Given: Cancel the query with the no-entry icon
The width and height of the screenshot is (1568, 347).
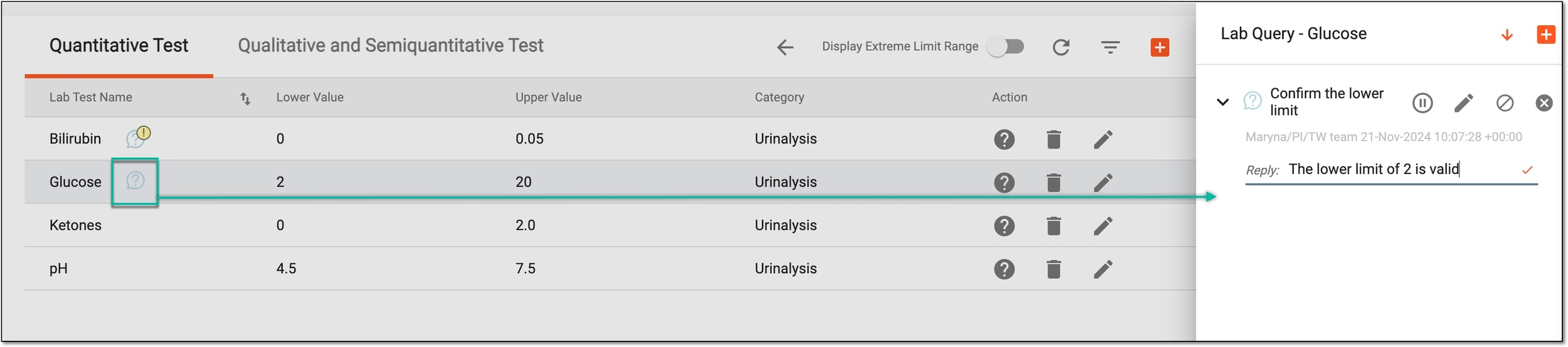Looking at the screenshot, I should pos(1505,103).
